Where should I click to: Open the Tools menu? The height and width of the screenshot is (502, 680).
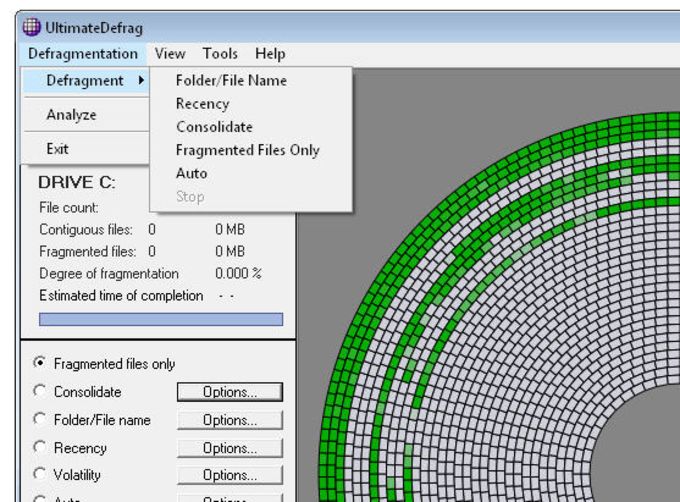220,54
